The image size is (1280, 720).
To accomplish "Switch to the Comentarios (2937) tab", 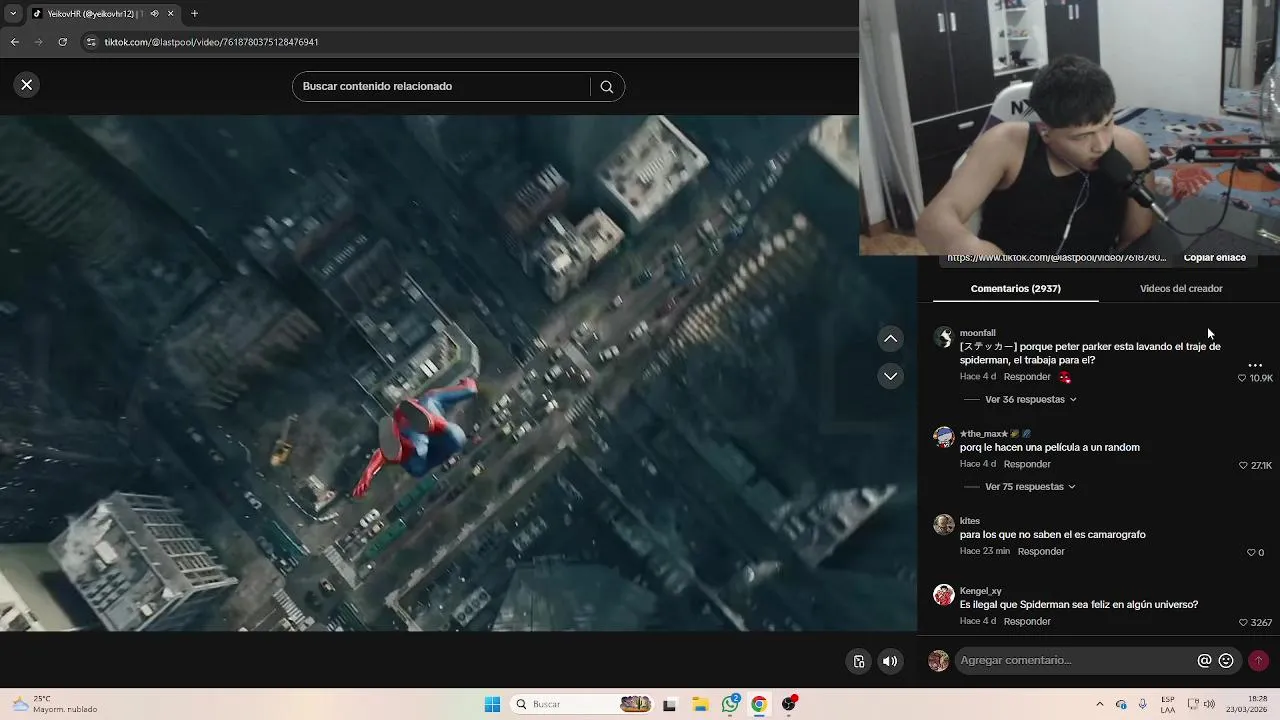I will pyautogui.click(x=1015, y=289).
